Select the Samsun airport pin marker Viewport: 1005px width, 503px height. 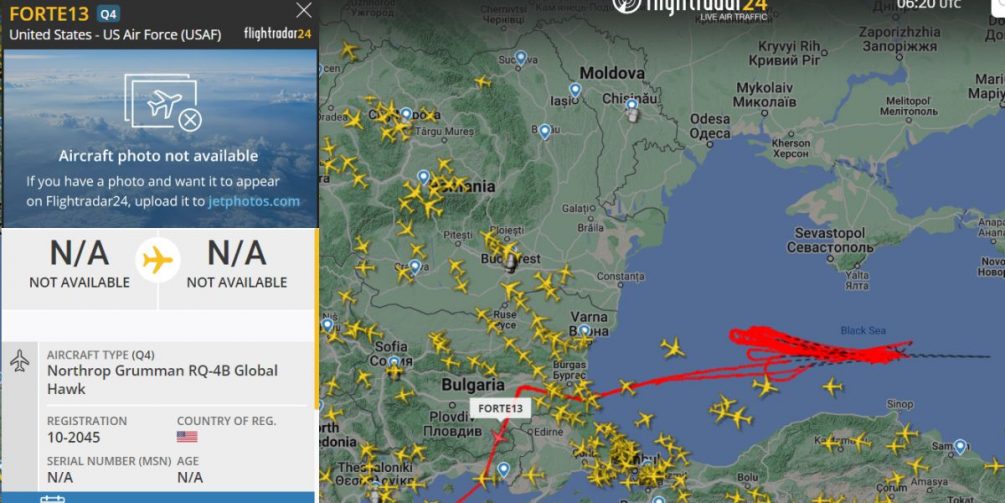[x=959, y=447]
